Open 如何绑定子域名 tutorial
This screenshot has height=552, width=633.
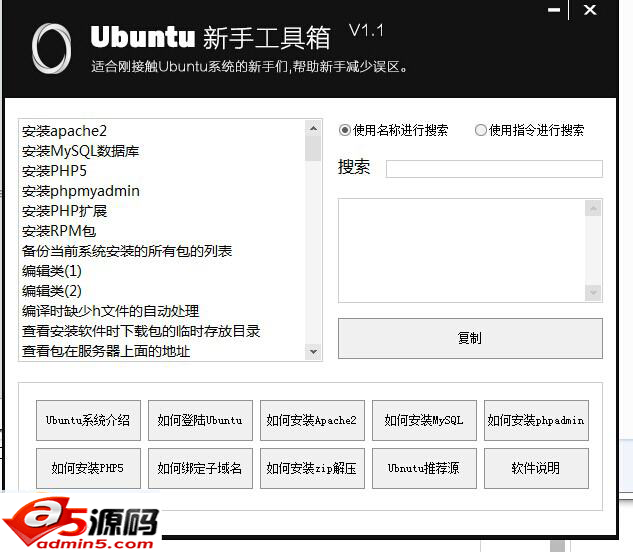[x=200, y=468]
